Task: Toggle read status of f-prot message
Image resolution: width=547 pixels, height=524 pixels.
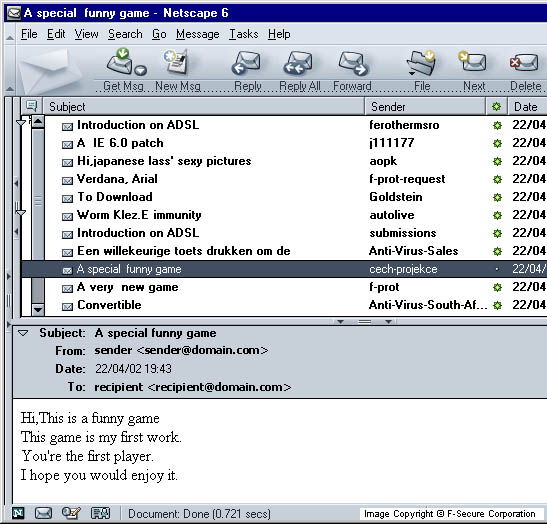Action: [497, 287]
